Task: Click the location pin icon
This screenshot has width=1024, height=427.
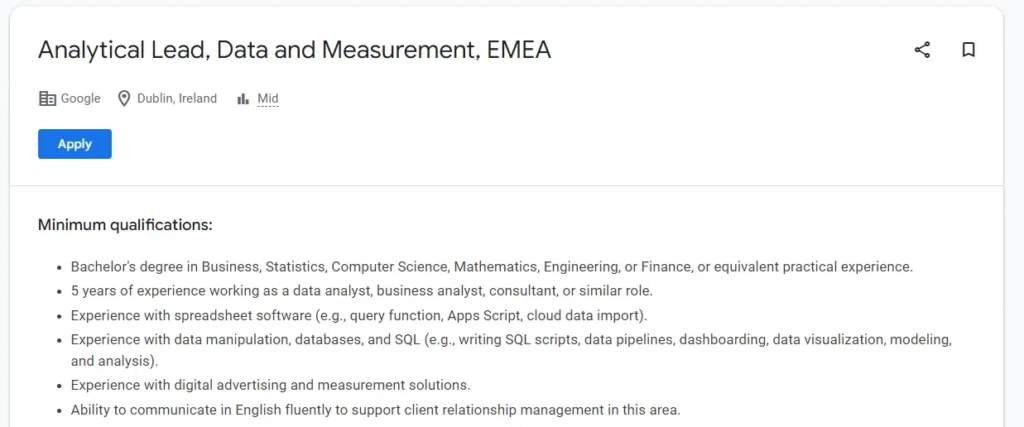Action: click(x=125, y=99)
